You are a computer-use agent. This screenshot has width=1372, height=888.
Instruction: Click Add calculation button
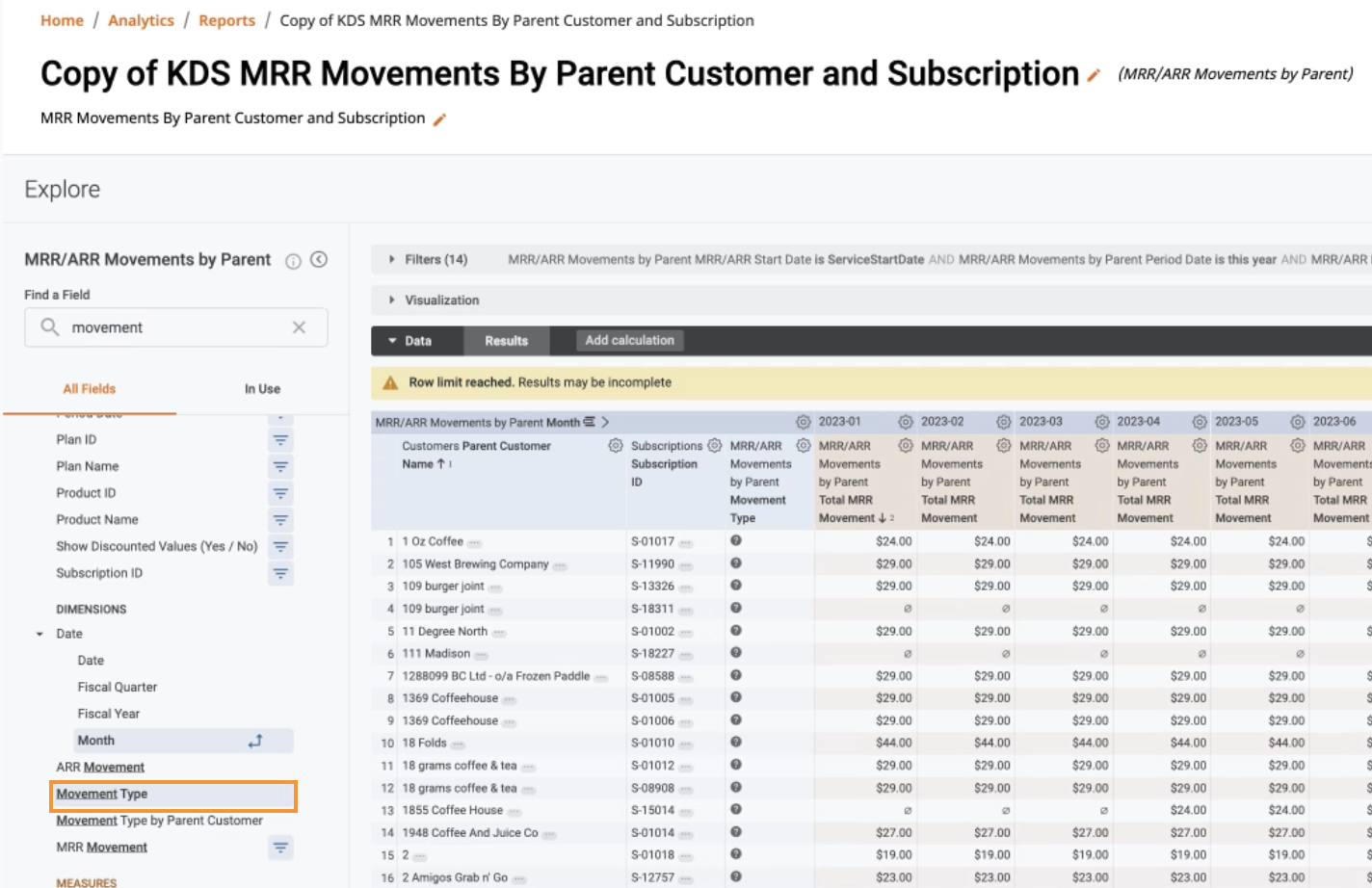tap(630, 340)
